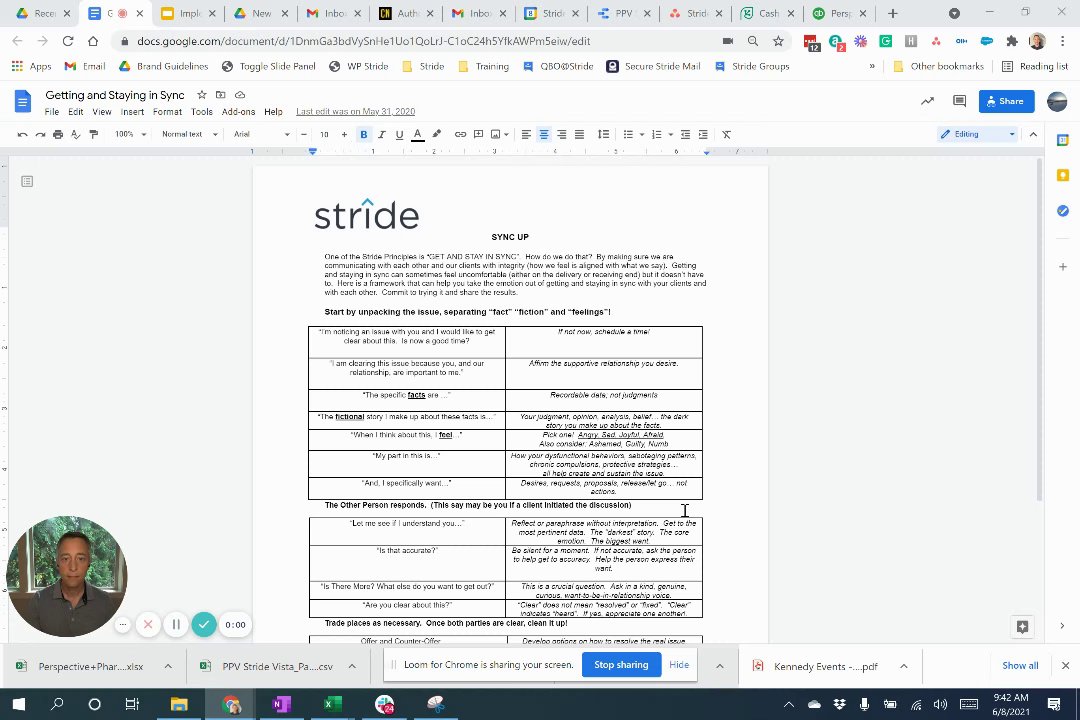Apply left alignment
This screenshot has width=1080, height=720.
pyautogui.click(x=526, y=134)
